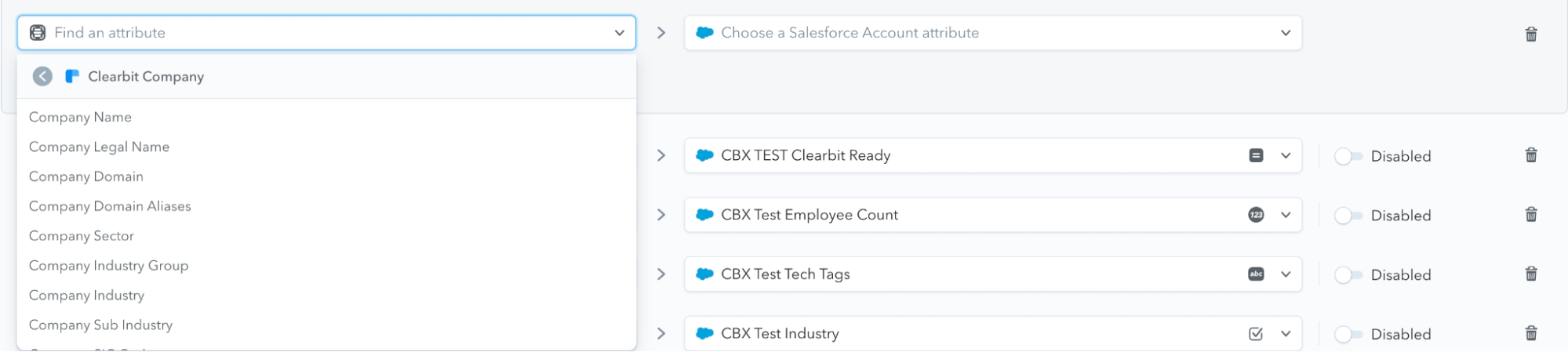Click the Salesforce cloud icon for CBX Test Employee Count
Viewport: 1568px width, 352px height.
[704, 215]
